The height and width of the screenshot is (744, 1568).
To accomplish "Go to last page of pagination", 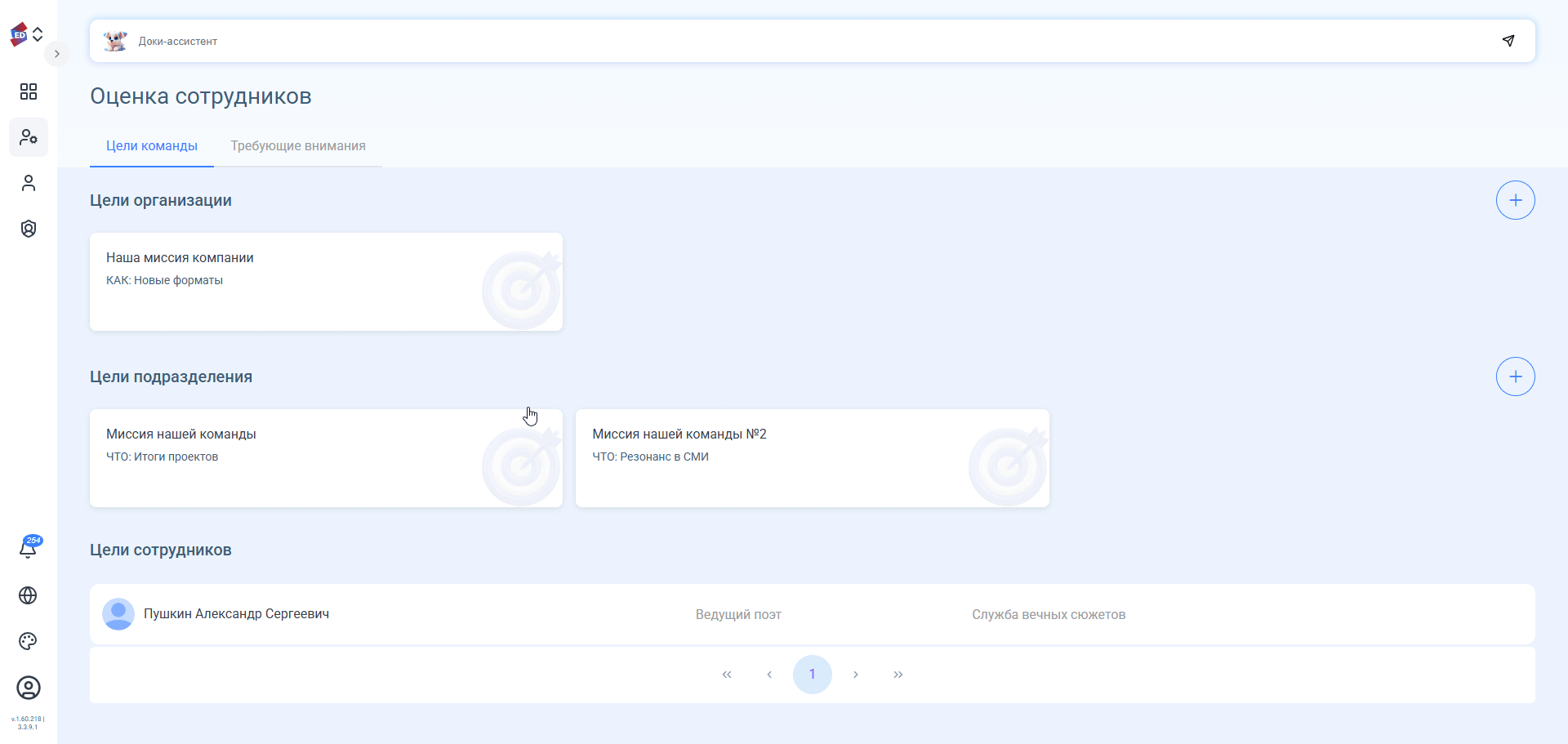I will point(898,675).
